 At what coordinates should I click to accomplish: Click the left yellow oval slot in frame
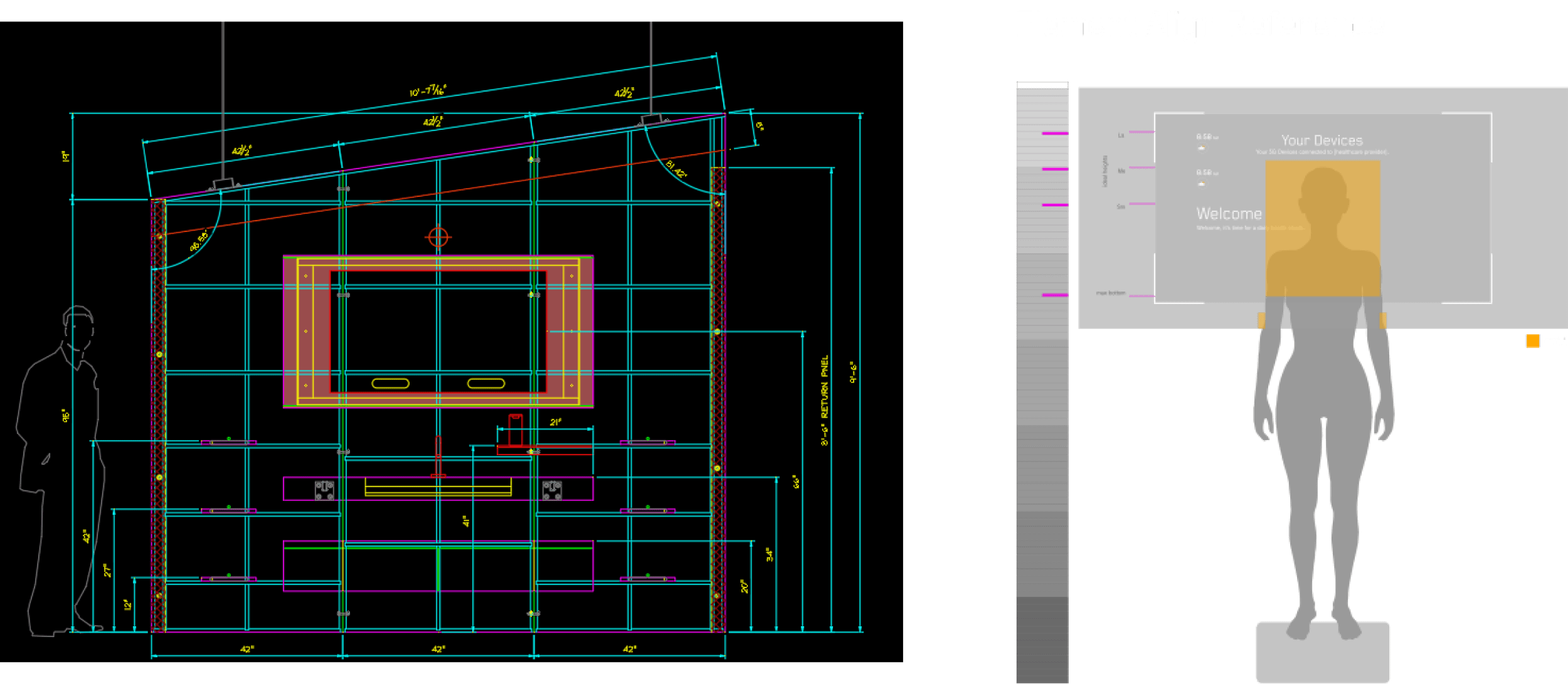click(390, 383)
